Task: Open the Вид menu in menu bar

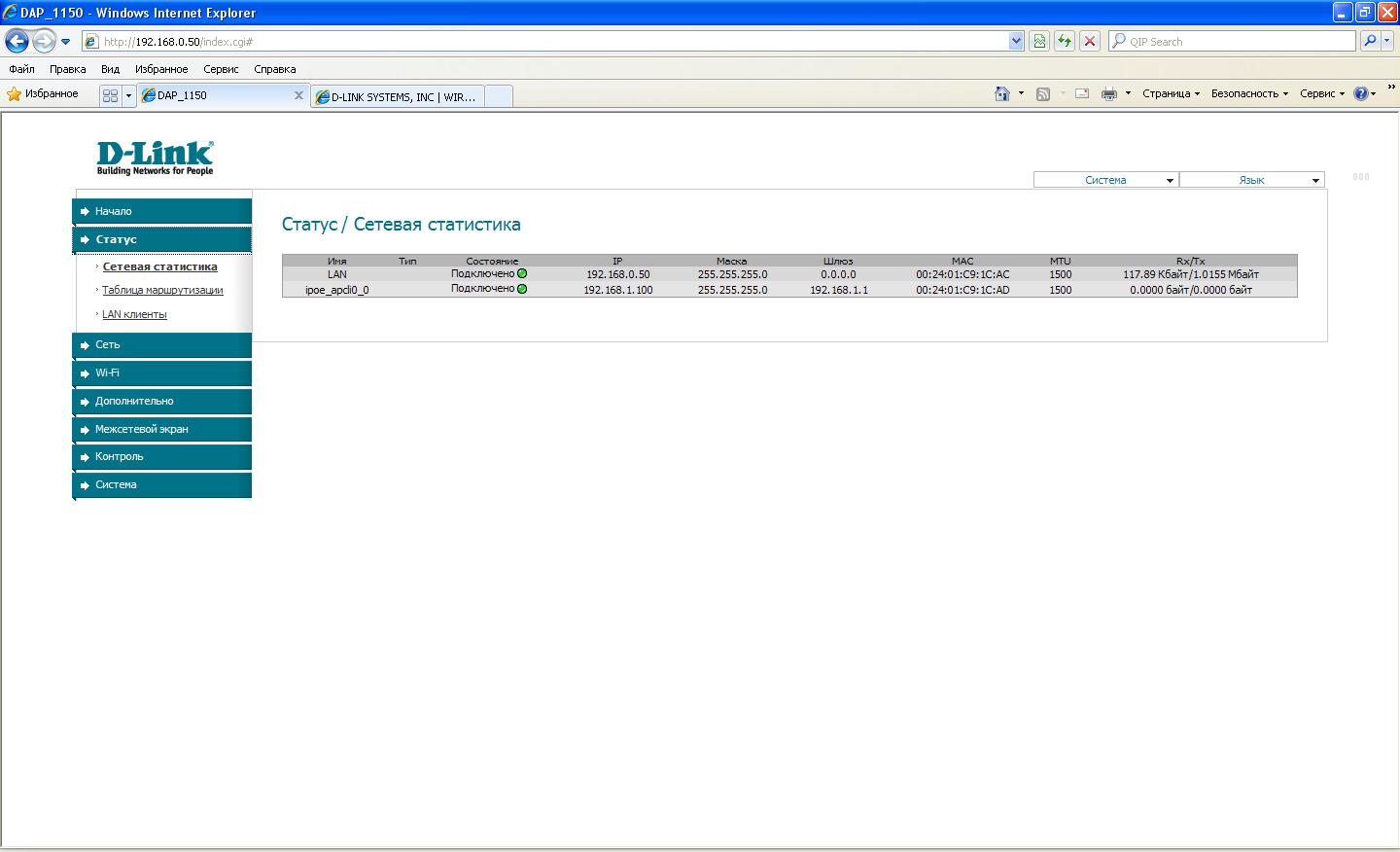Action: click(110, 69)
